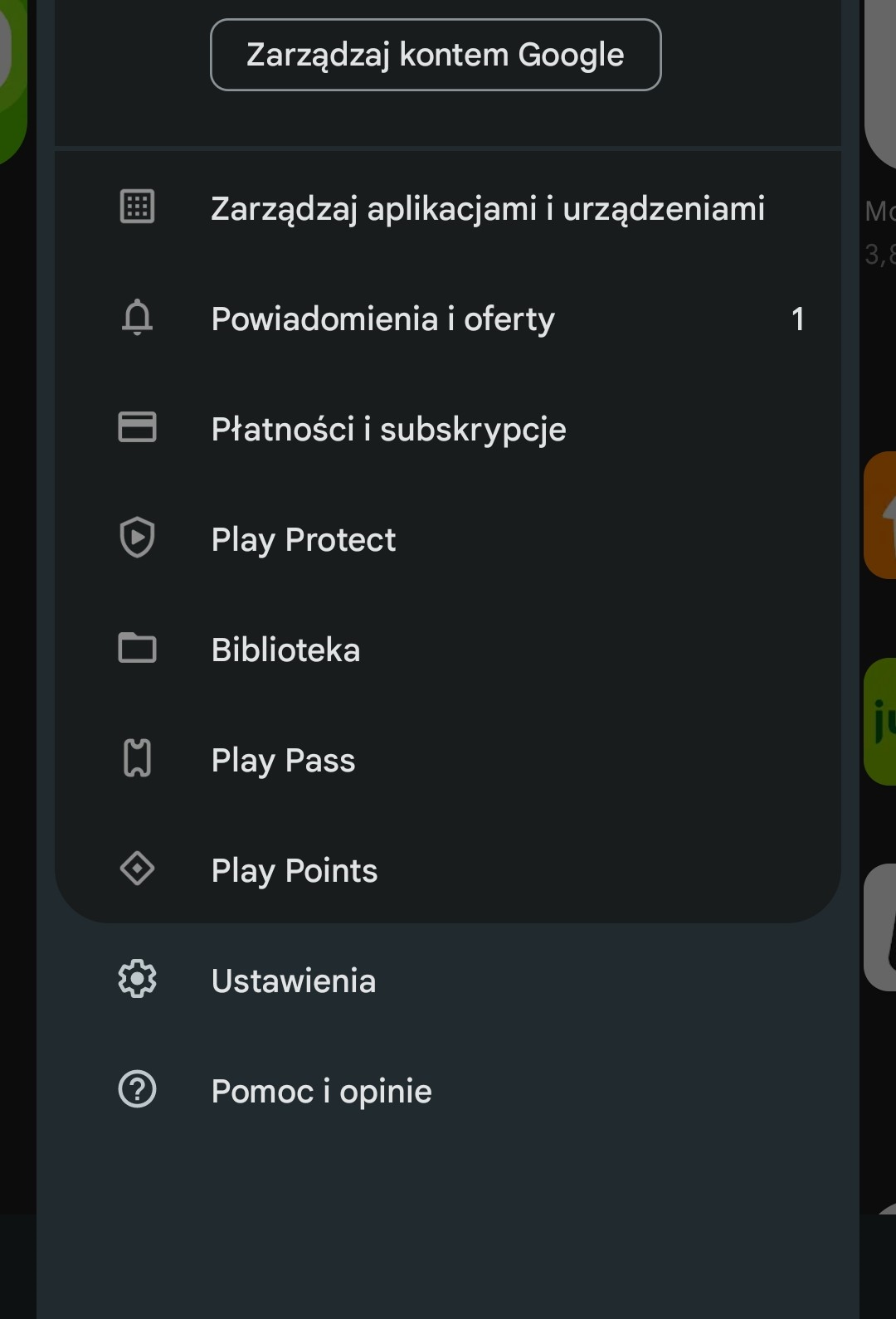Open Pomoc i opinie

(x=321, y=1092)
